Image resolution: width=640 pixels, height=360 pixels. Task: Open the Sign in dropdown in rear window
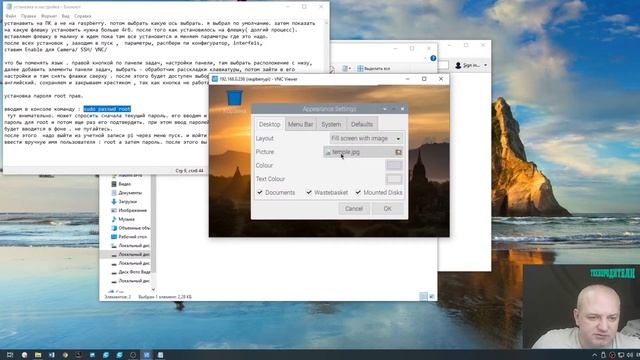[x=485, y=65]
